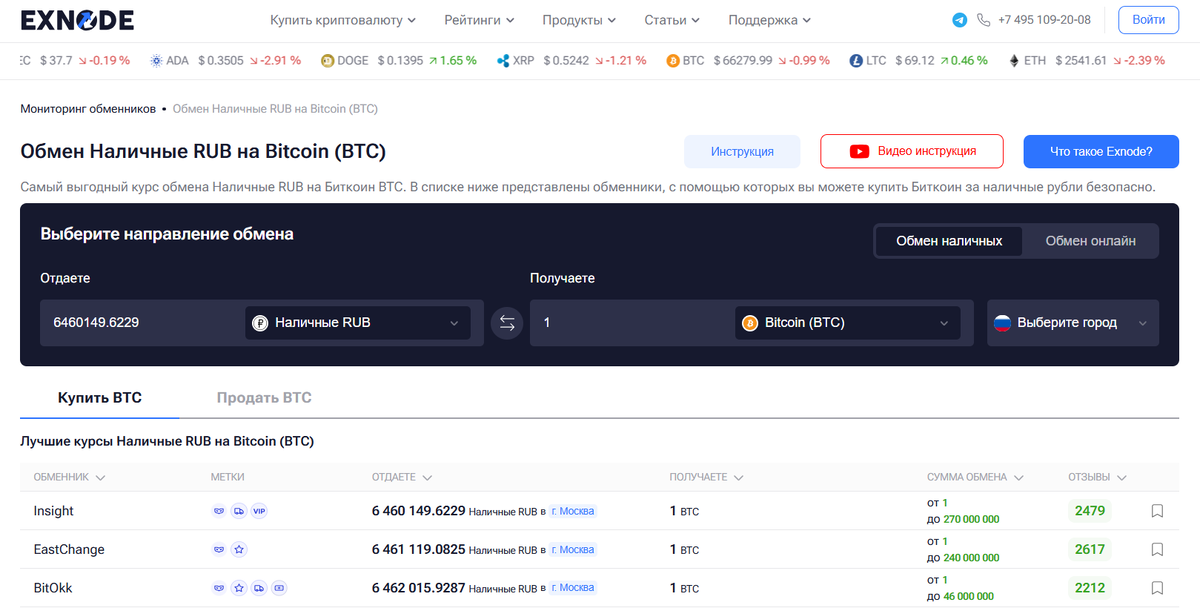The width and height of the screenshot is (1200, 608).
Task: Click the Войти button
Action: [x=1147, y=18]
